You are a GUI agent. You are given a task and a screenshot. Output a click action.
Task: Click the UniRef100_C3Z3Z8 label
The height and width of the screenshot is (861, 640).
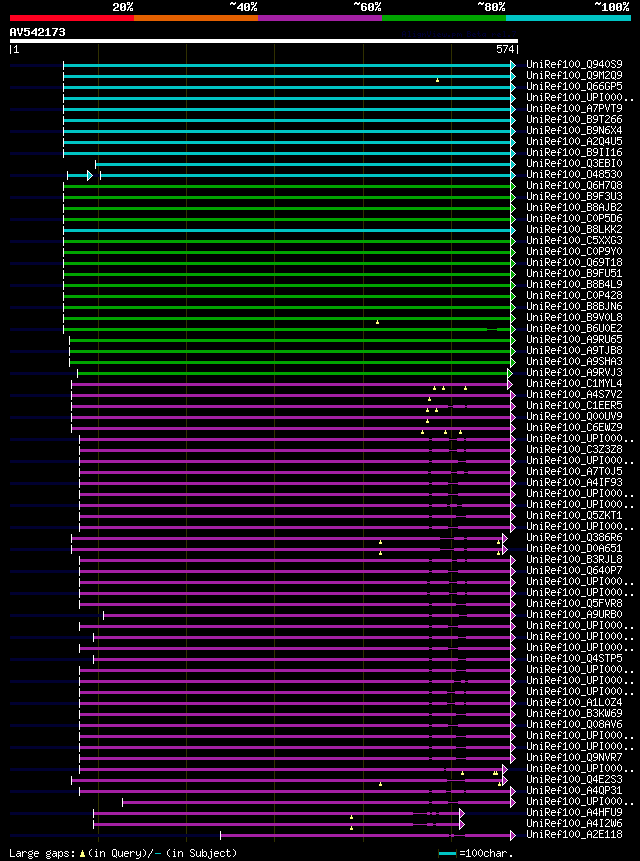[574, 449]
